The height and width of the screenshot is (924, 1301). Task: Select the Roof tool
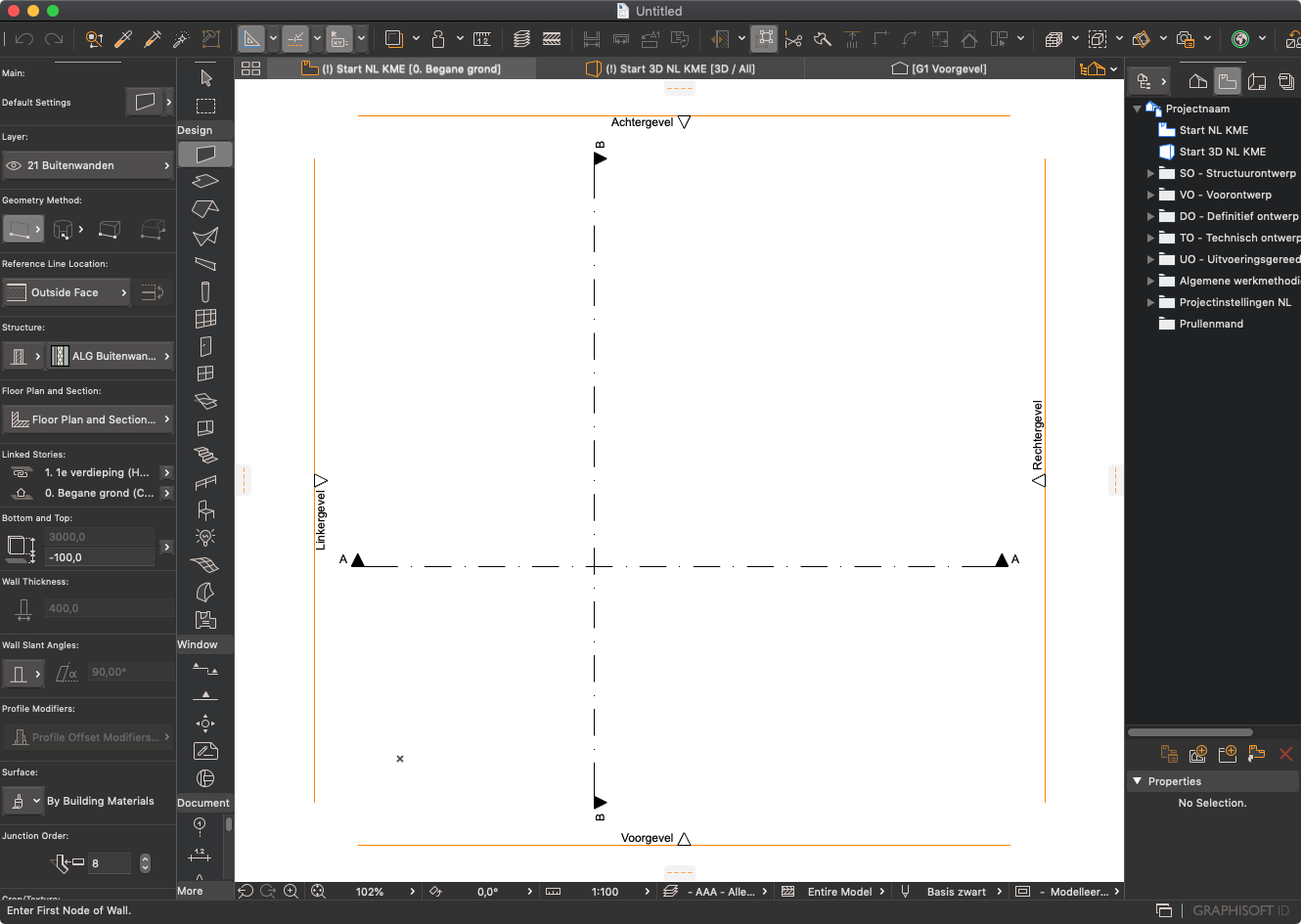(205, 208)
